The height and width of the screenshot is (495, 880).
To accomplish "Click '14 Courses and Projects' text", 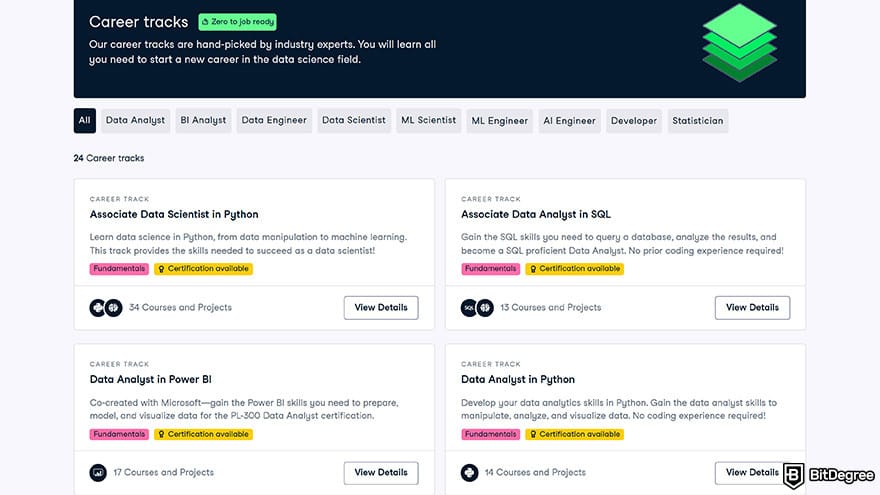I will click(x=535, y=473).
